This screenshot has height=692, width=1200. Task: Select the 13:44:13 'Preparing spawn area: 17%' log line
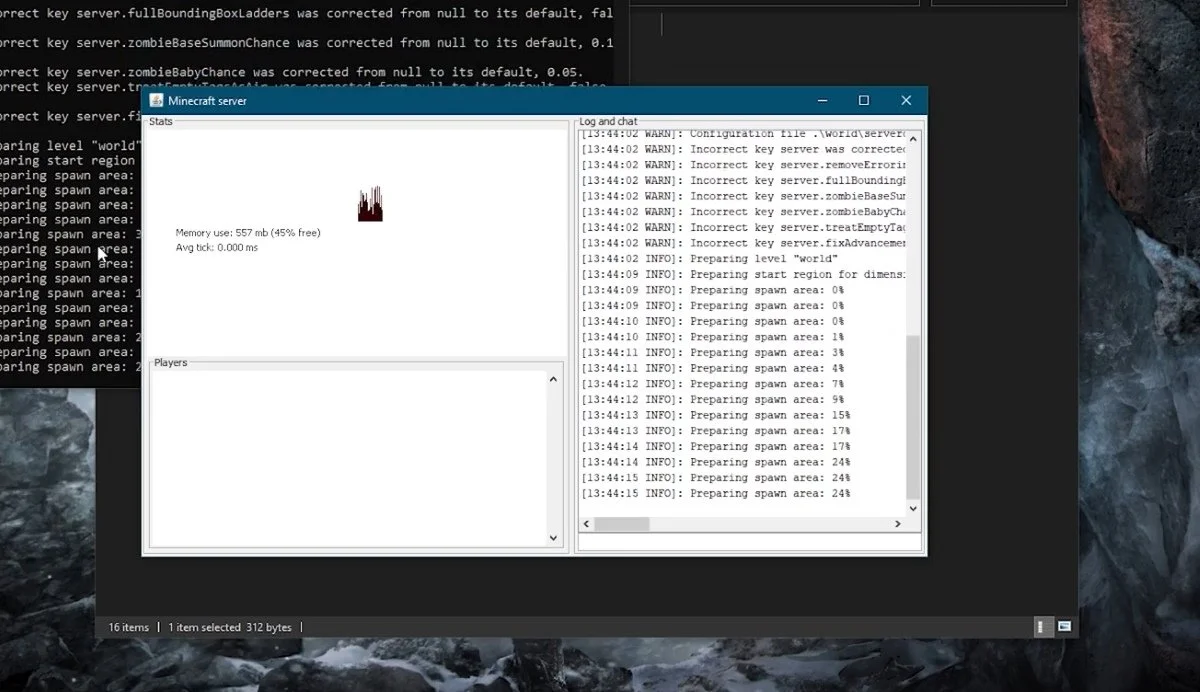point(716,431)
